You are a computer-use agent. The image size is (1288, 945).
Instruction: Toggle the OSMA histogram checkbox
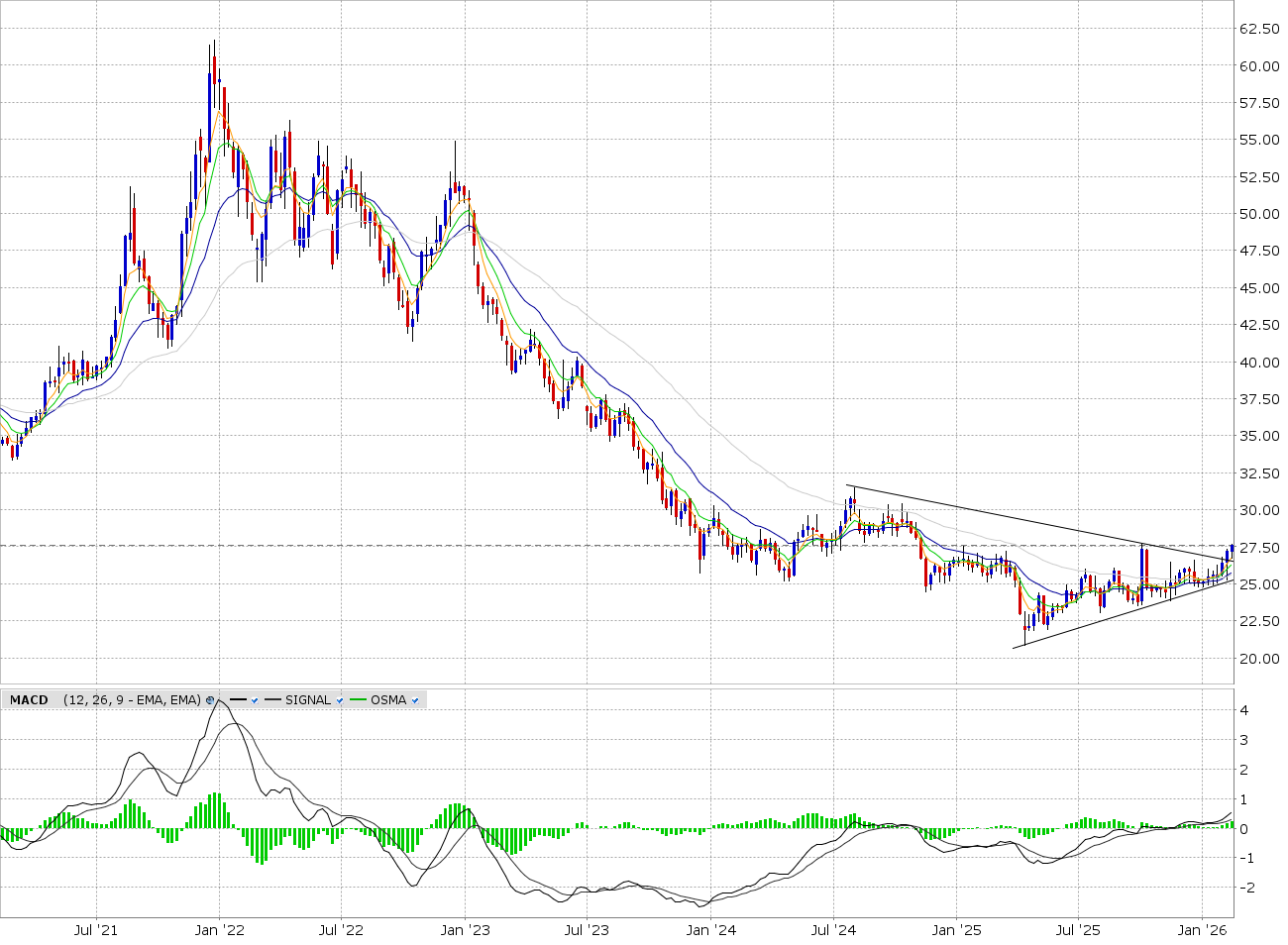[415, 700]
